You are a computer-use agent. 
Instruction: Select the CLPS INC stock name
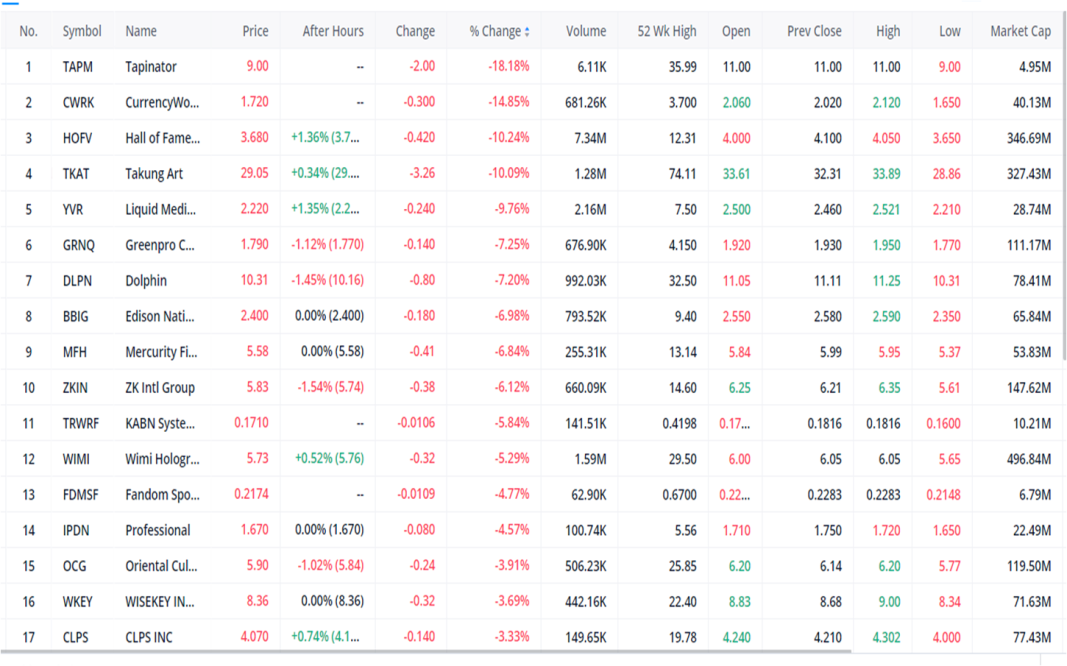[149, 637]
